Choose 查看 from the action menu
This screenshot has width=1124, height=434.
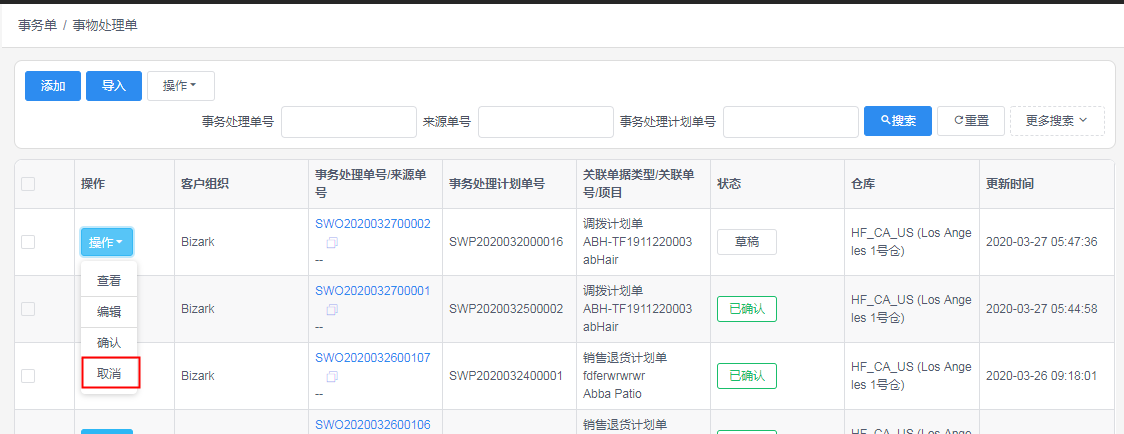click(x=109, y=280)
